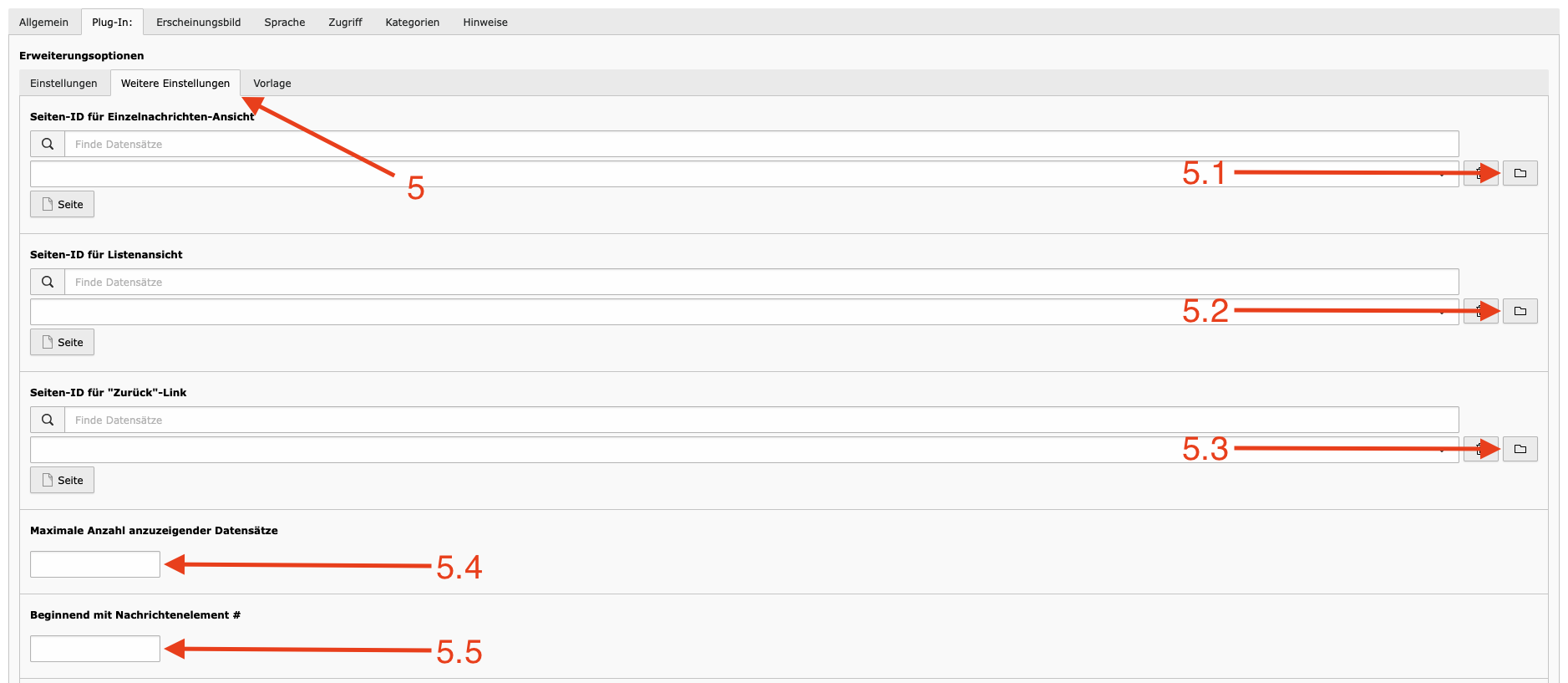This screenshot has height=683, width=1568.
Task: Open folder browser for "Zurück"-Link page
Action: point(1520,449)
